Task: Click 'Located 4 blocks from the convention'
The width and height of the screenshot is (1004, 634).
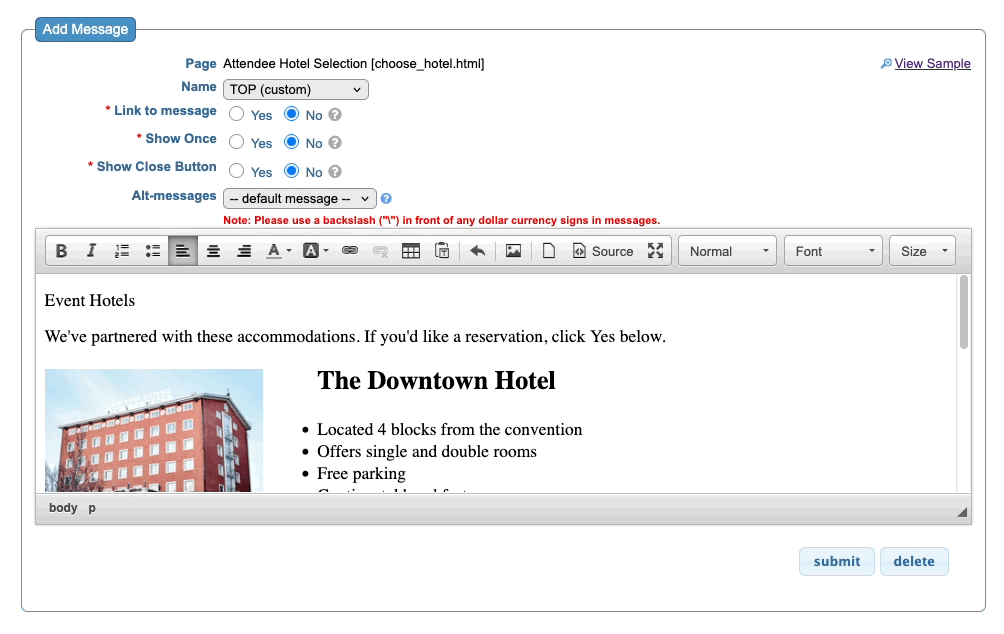Action: (449, 429)
